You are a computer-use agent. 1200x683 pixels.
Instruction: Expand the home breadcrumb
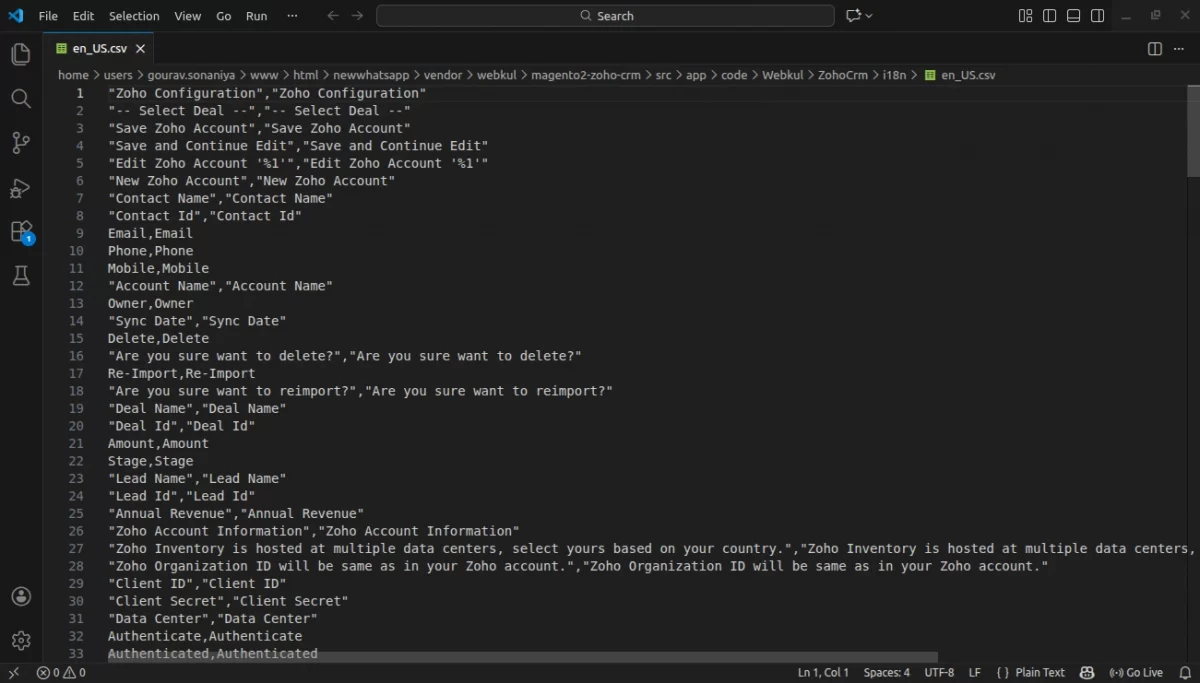click(73, 75)
